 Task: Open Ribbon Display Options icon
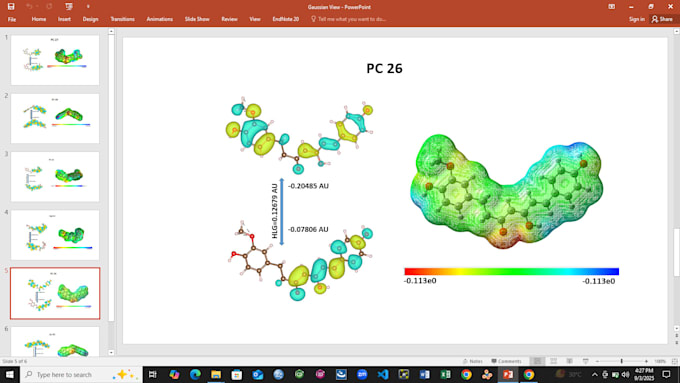point(611,7)
